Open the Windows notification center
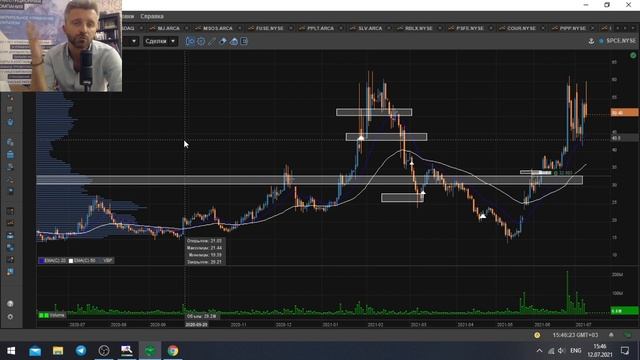Screen dimensions: 640x360 (625, 351)
